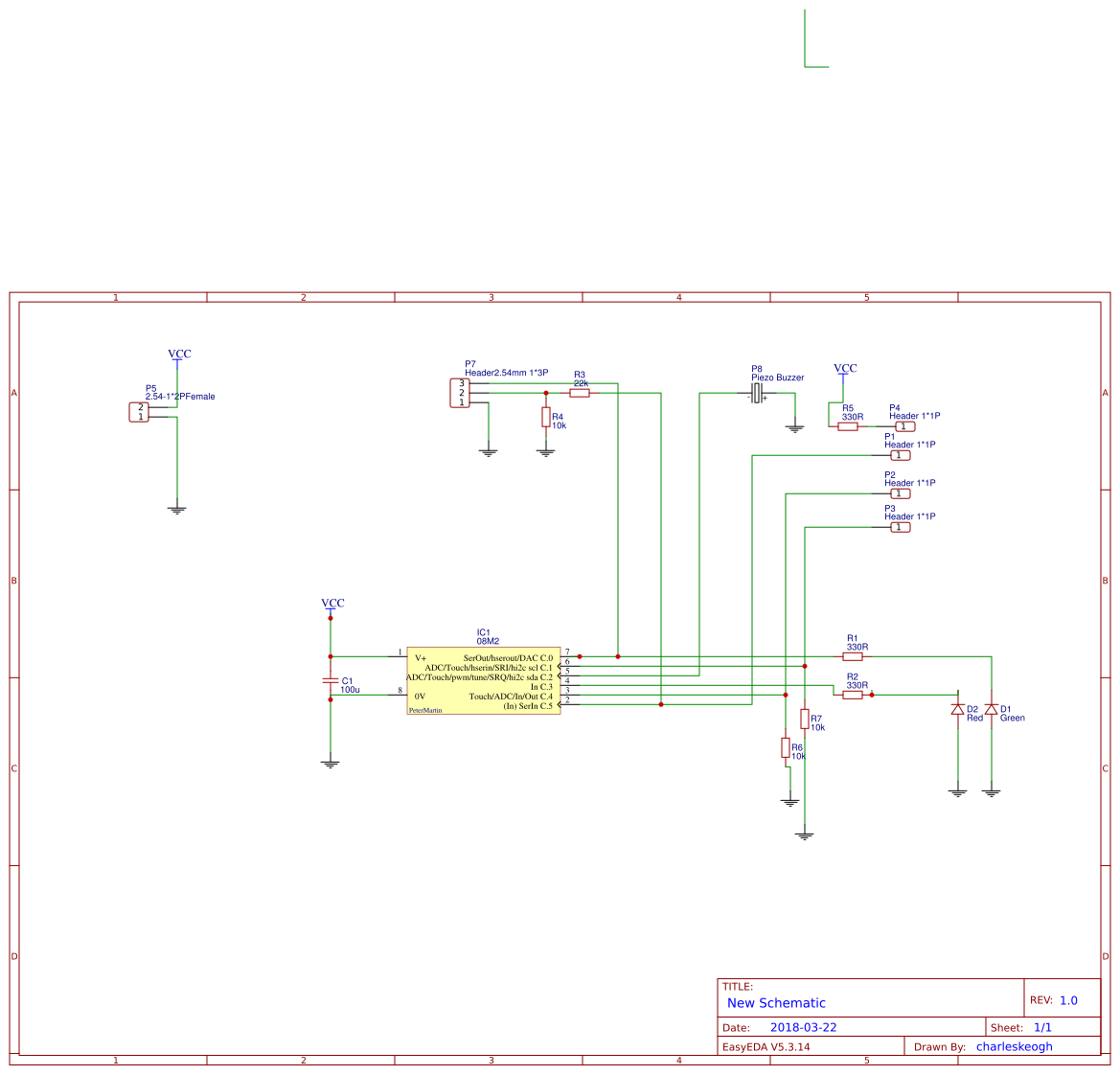Image resolution: width=1120 pixels, height=1075 pixels.
Task: Click the '100u' capacitor value
Action: (350, 690)
